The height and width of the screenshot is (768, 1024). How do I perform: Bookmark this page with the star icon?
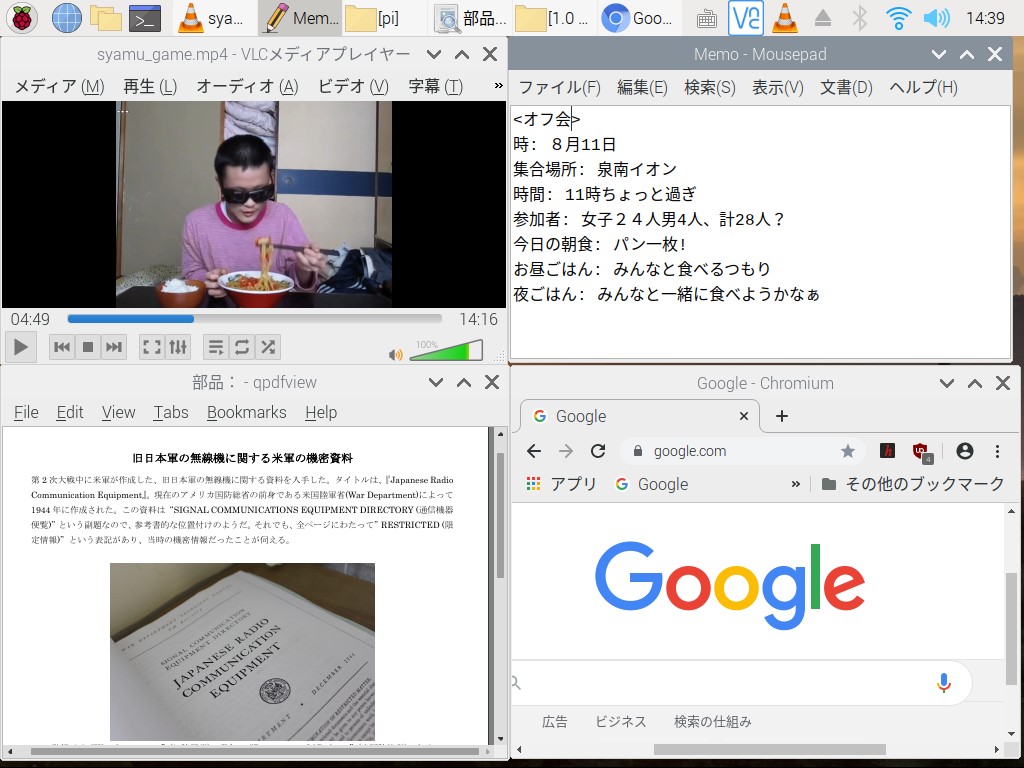pos(848,451)
